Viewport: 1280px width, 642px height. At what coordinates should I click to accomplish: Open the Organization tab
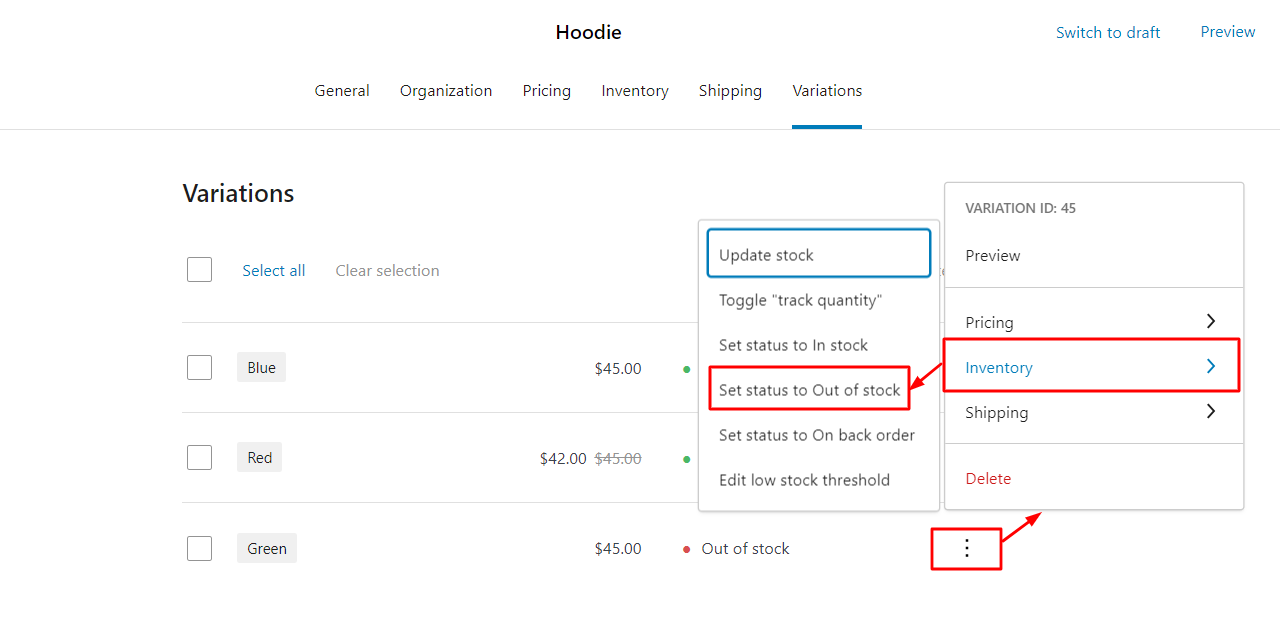click(446, 91)
